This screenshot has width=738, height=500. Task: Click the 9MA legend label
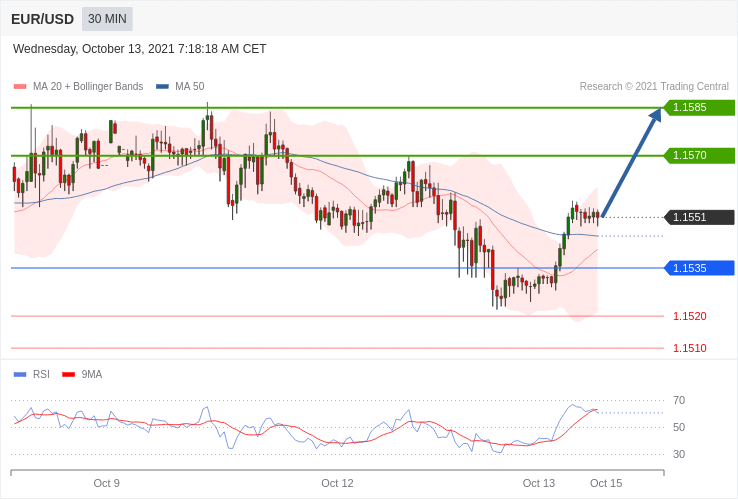click(x=92, y=375)
